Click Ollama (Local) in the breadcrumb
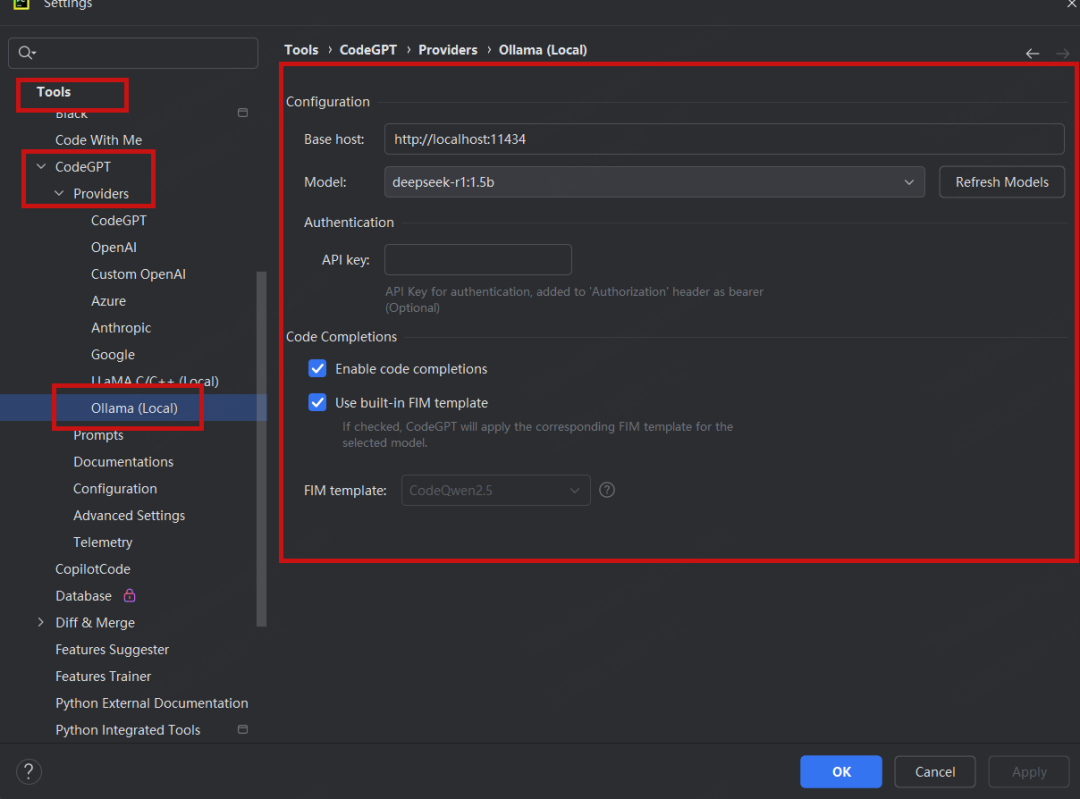 click(x=543, y=50)
